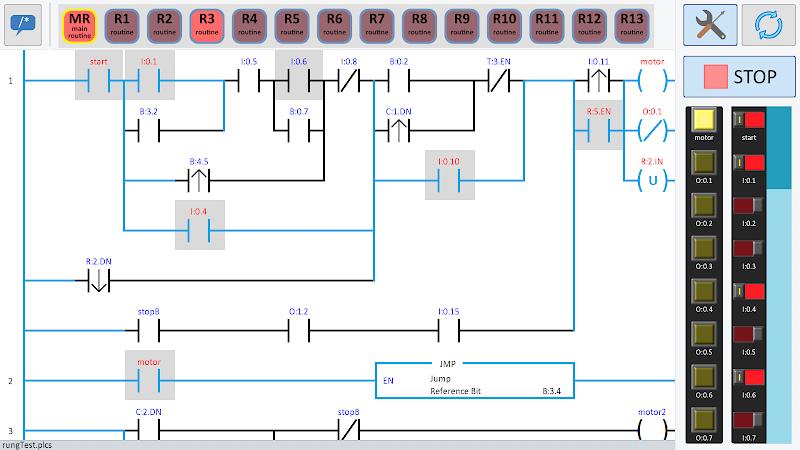Open the R3 routine tab

[207, 26]
